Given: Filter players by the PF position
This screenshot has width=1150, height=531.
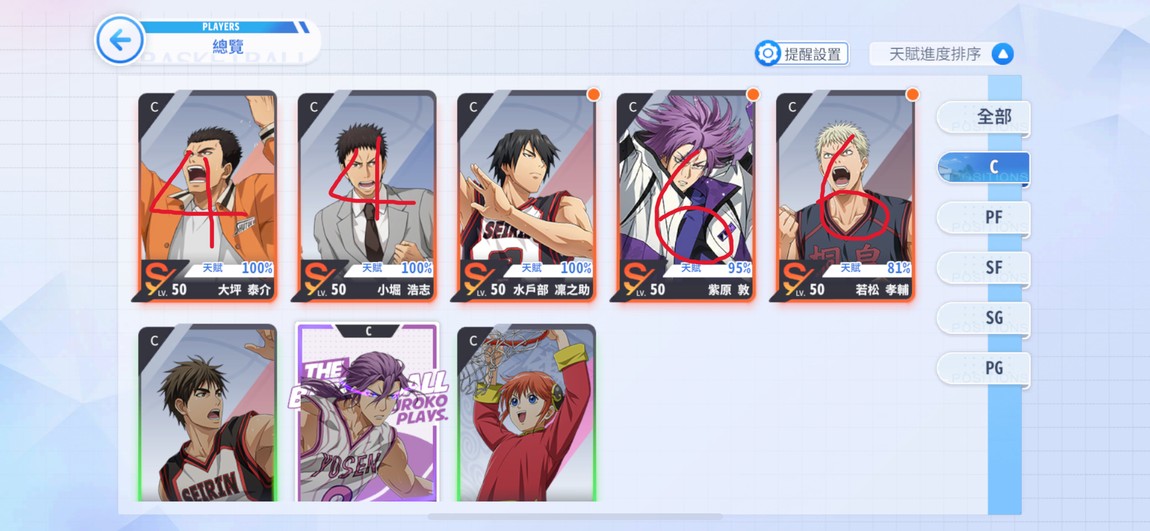Looking at the screenshot, I should pyautogui.click(x=984, y=218).
